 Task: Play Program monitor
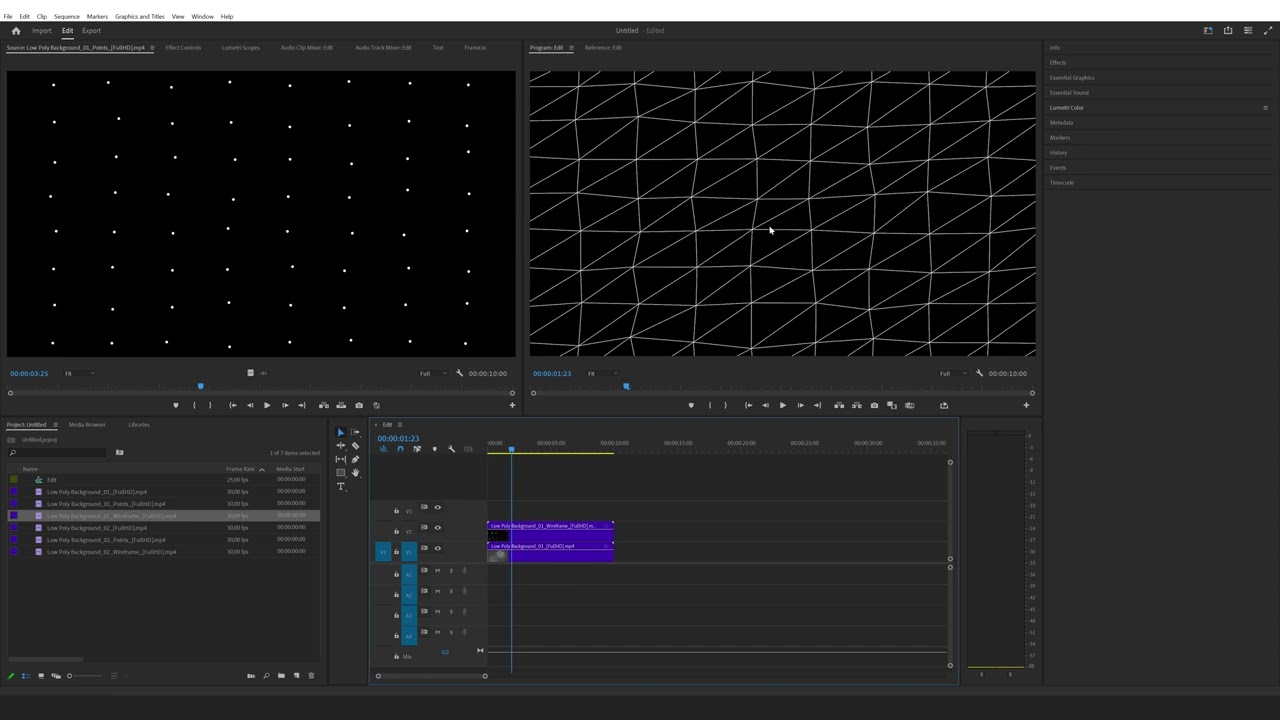(782, 405)
